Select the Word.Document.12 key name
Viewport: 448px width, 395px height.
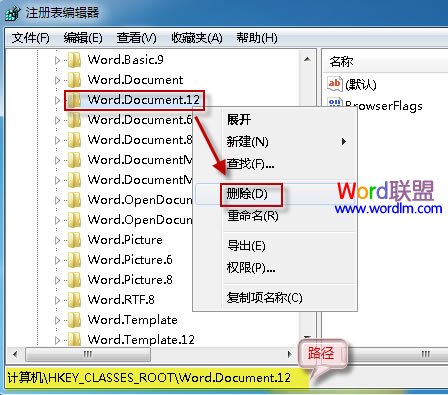pyautogui.click(x=144, y=100)
